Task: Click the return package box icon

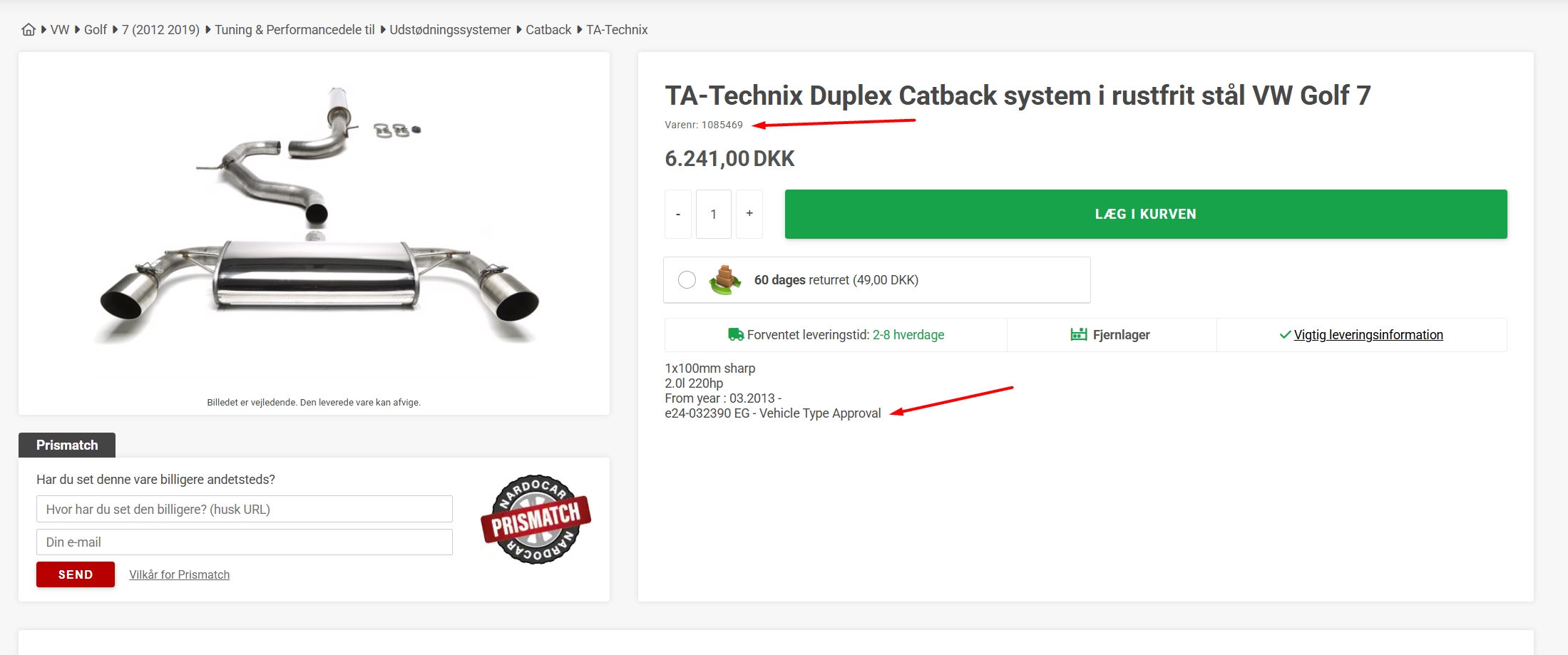Action: [x=724, y=280]
